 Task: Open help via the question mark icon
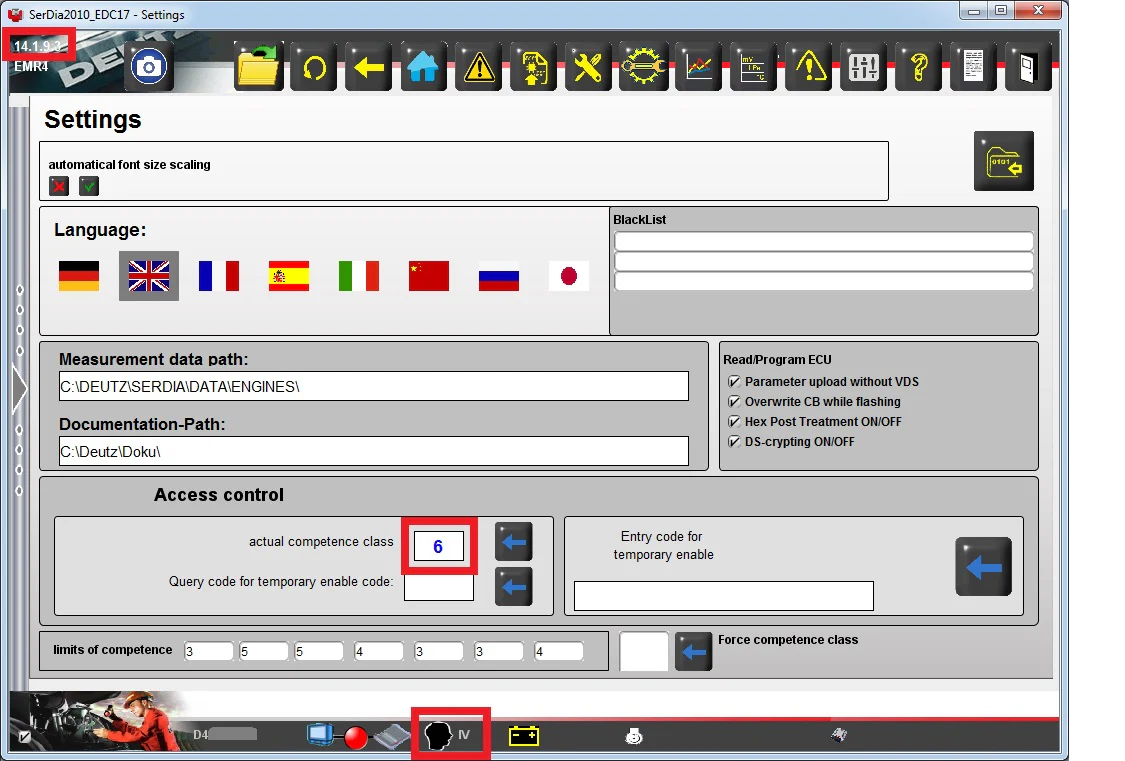(x=917, y=67)
